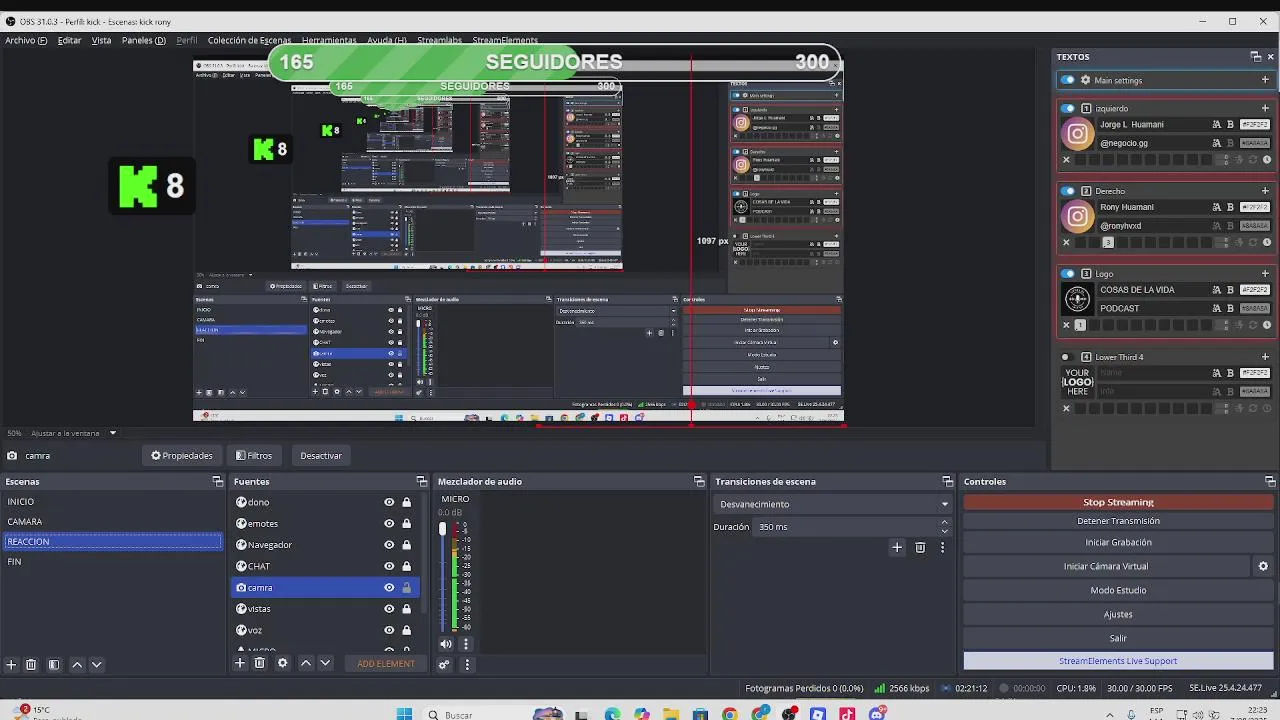The height and width of the screenshot is (720, 1280).
Task: Click Iniciar Cámara Virtual
Action: point(1106,566)
